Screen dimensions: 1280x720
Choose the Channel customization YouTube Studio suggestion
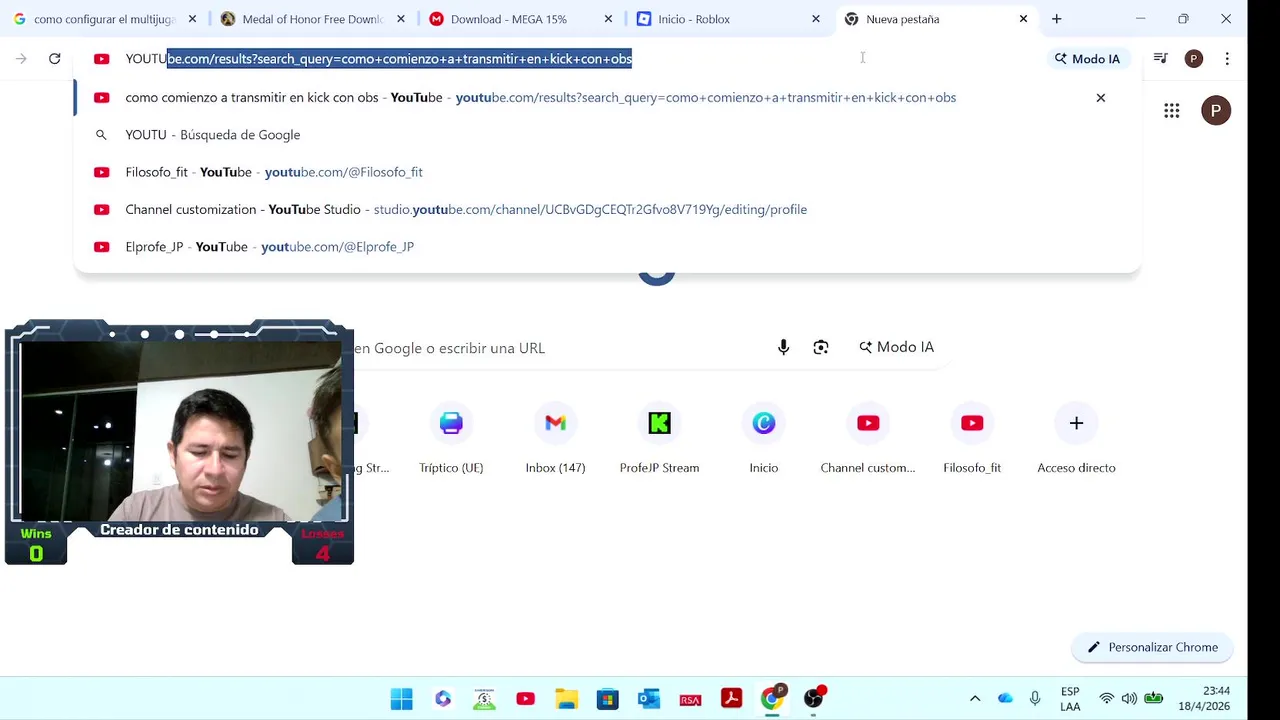607,209
